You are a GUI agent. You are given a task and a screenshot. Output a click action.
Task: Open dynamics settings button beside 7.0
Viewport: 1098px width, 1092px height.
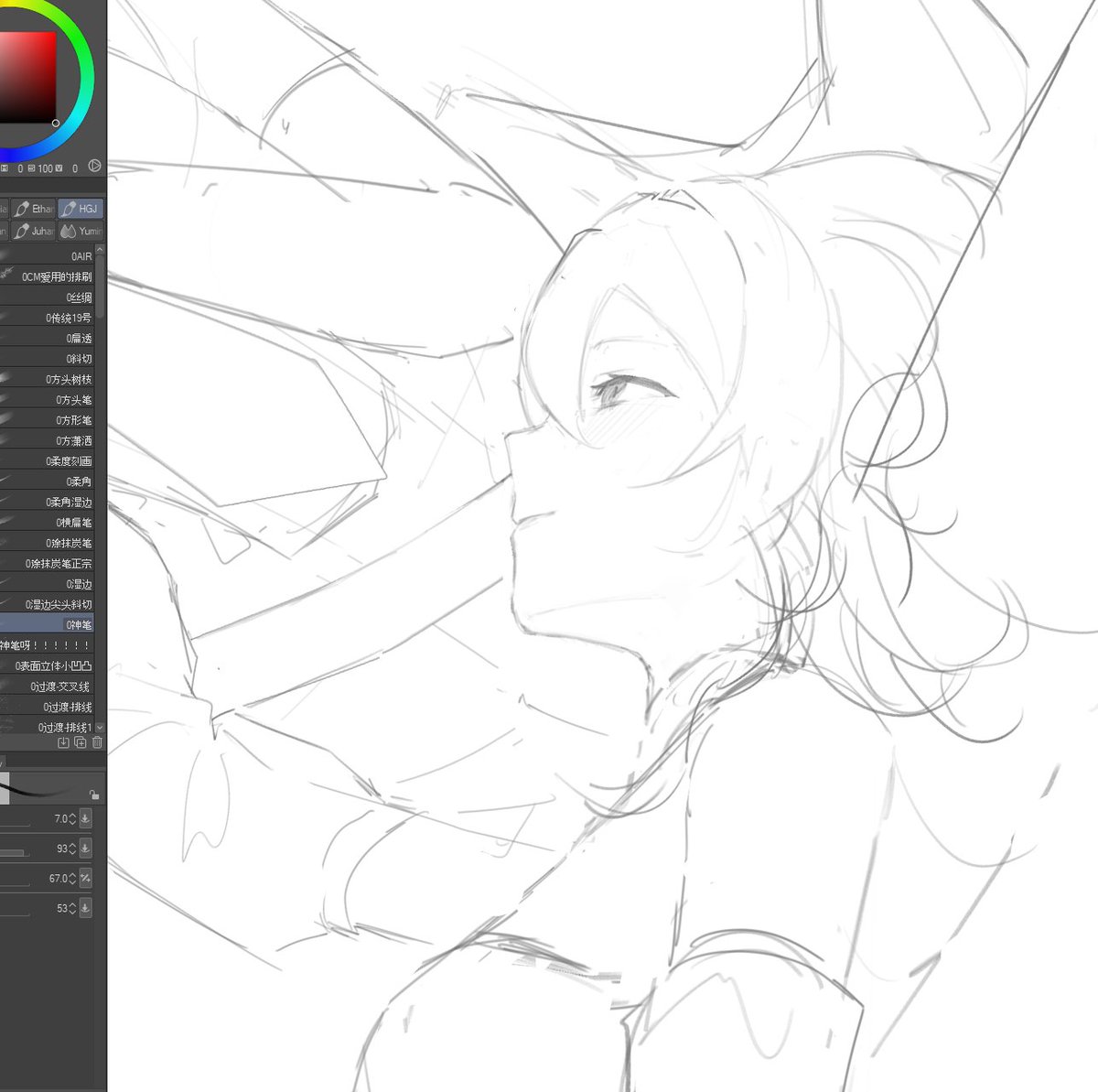85,819
